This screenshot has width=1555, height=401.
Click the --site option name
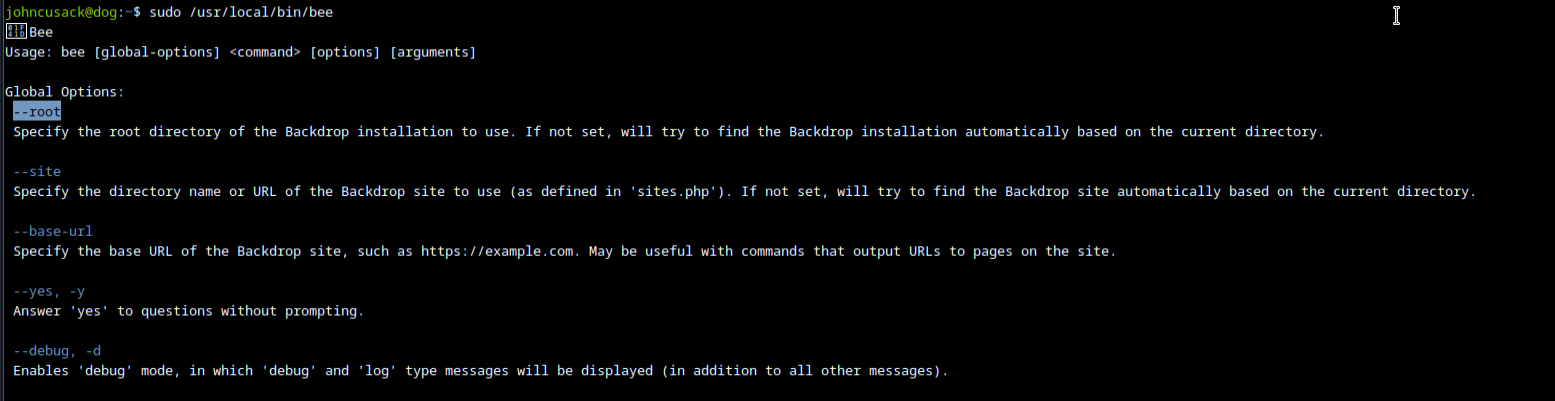point(37,172)
